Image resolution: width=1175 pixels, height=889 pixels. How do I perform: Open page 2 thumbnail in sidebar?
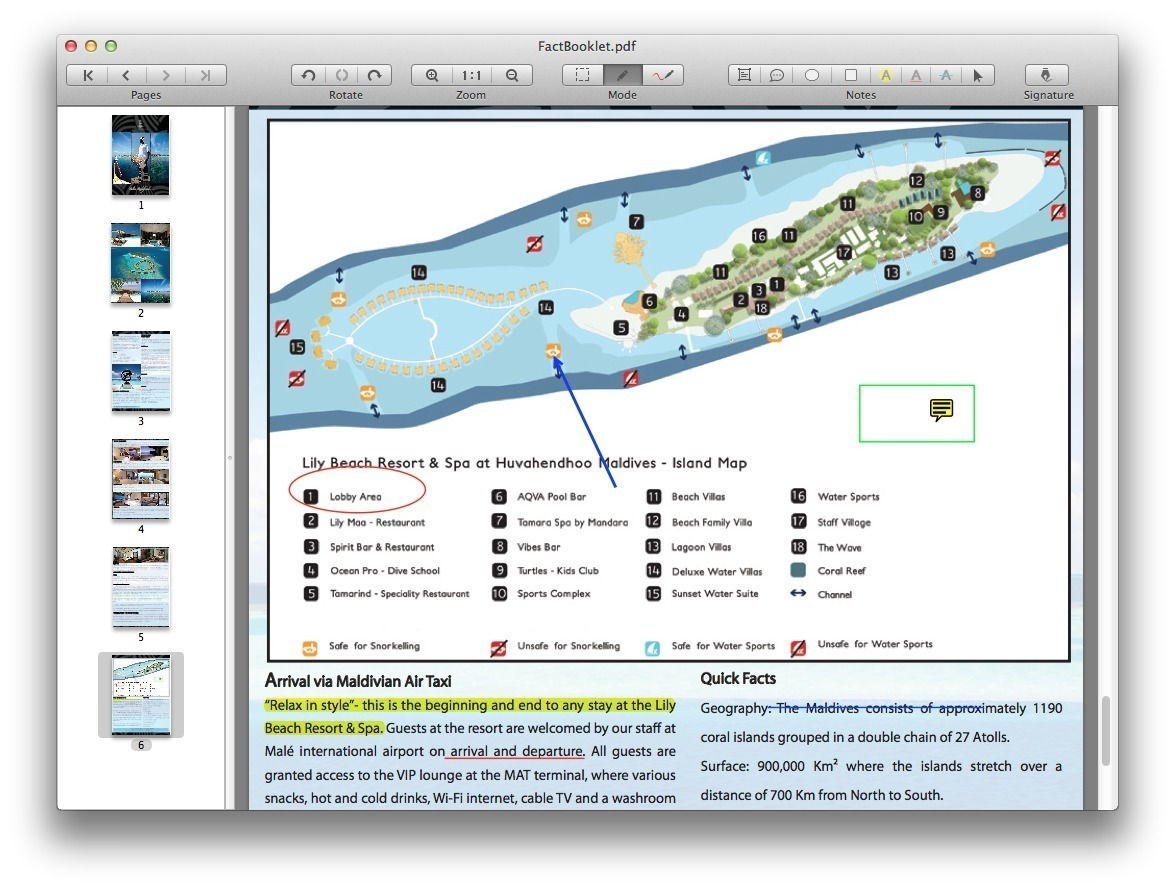pyautogui.click(x=140, y=263)
